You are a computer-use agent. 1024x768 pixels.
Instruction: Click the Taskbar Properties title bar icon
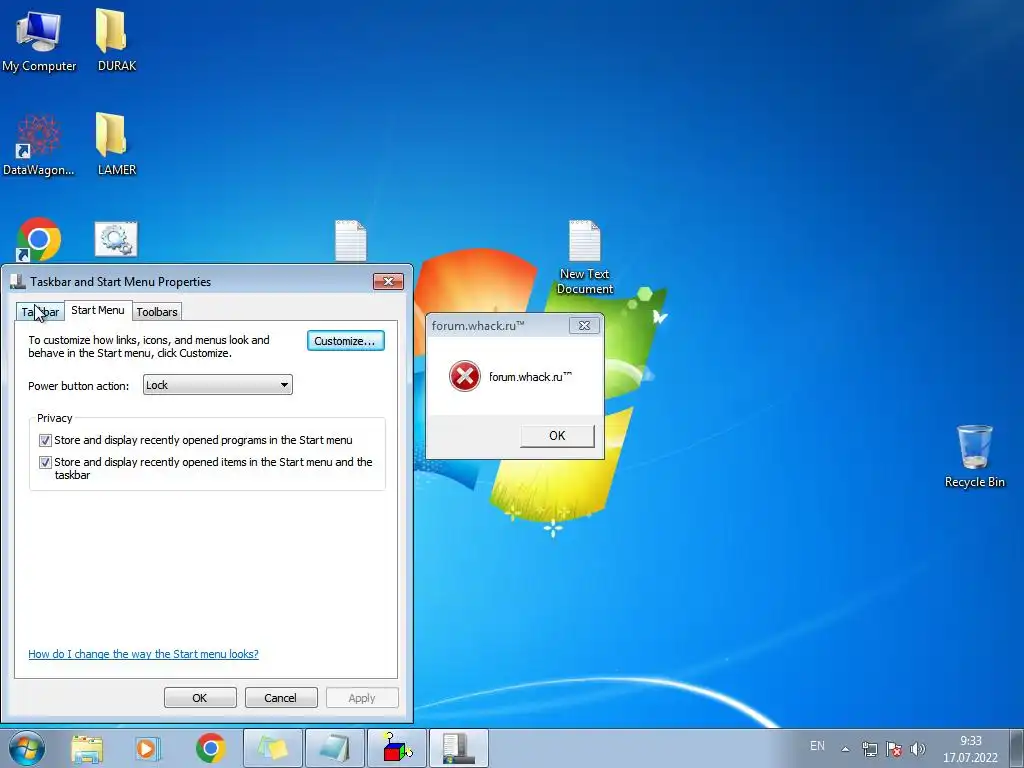pos(18,281)
